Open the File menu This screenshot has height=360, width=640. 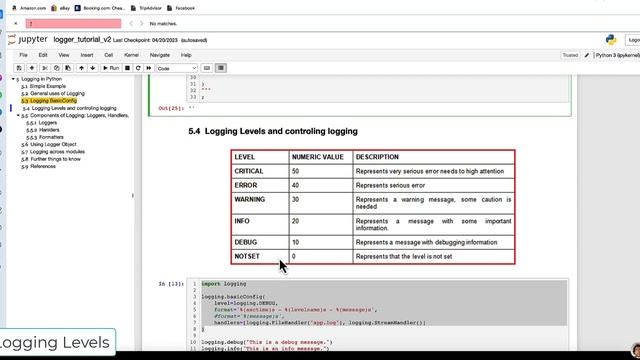pos(23,55)
